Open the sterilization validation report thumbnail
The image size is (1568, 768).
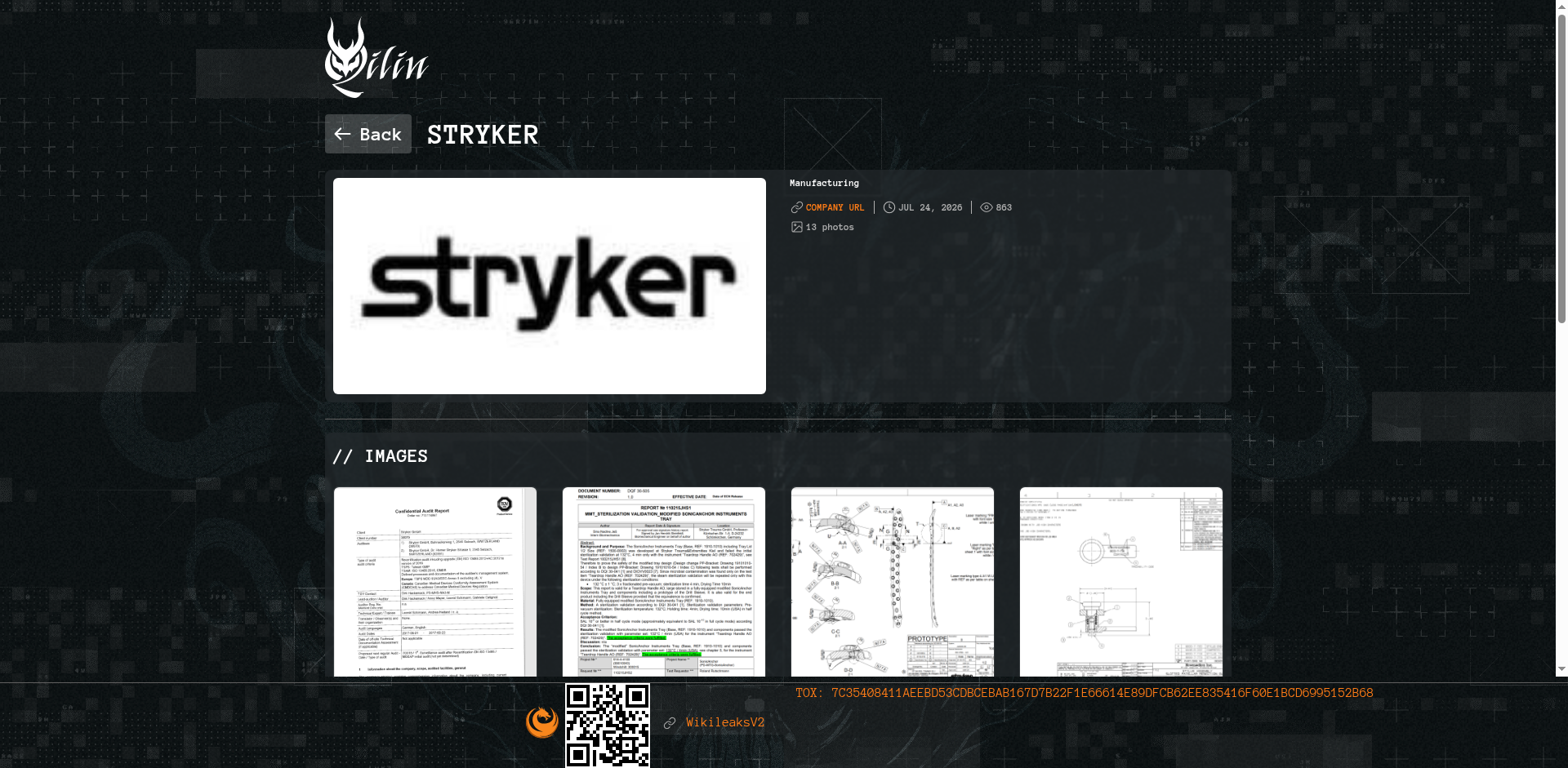click(664, 582)
